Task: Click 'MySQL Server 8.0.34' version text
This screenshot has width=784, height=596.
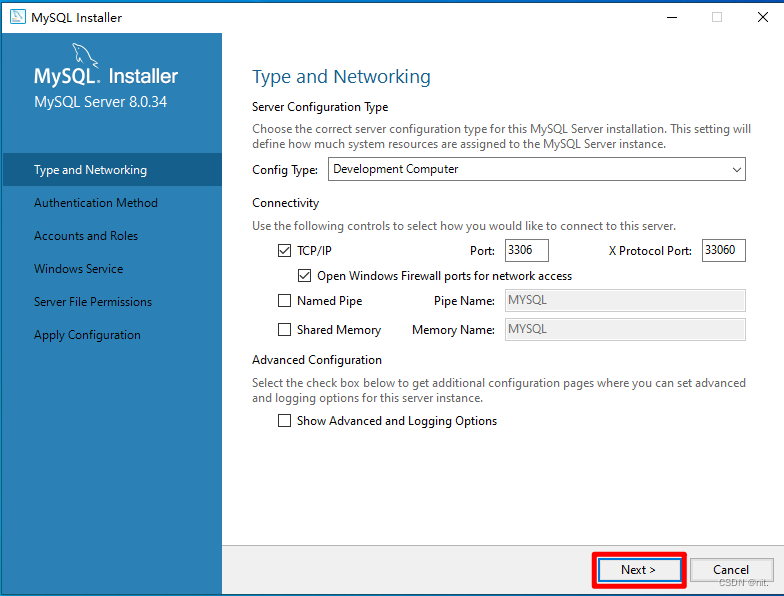Action: click(x=100, y=102)
